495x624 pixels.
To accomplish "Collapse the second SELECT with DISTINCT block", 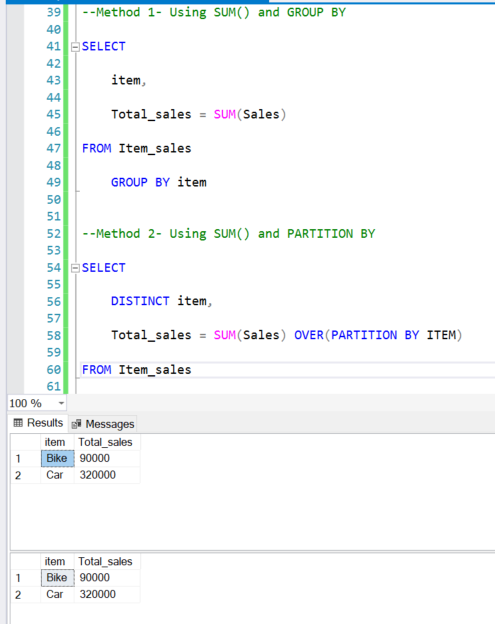I will point(75,269).
